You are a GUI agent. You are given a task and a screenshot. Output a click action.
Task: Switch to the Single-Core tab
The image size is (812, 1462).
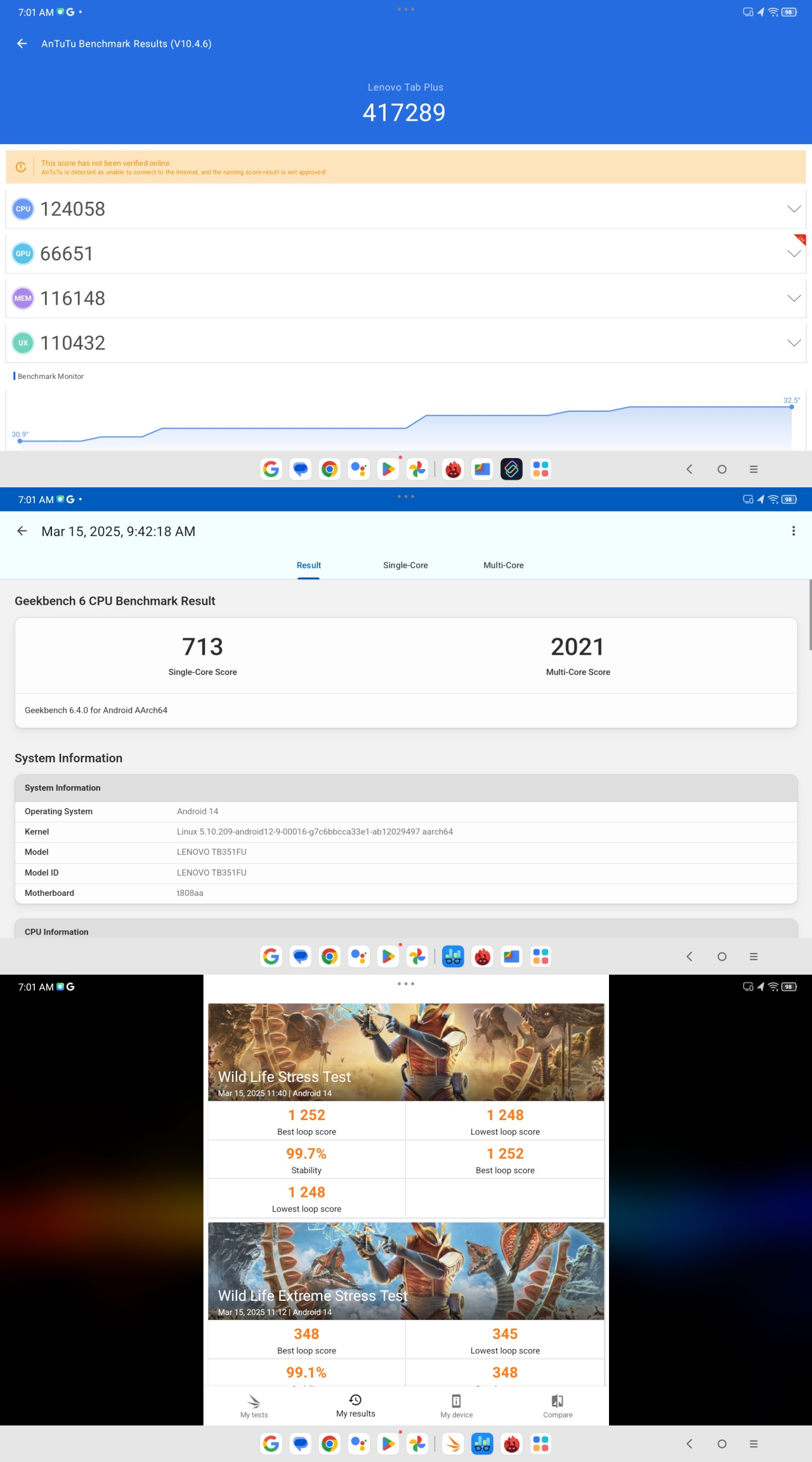405,565
